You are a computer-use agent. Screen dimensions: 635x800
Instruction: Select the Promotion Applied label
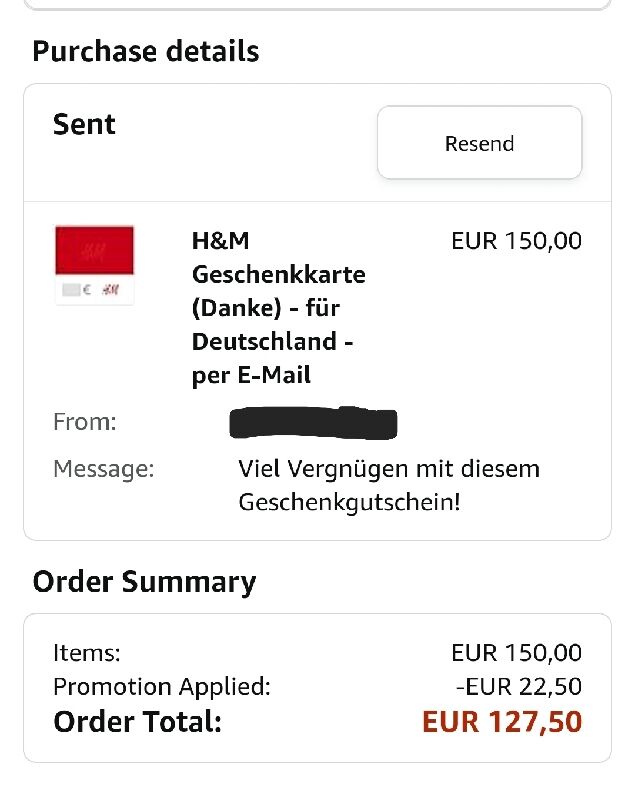[x=162, y=687]
